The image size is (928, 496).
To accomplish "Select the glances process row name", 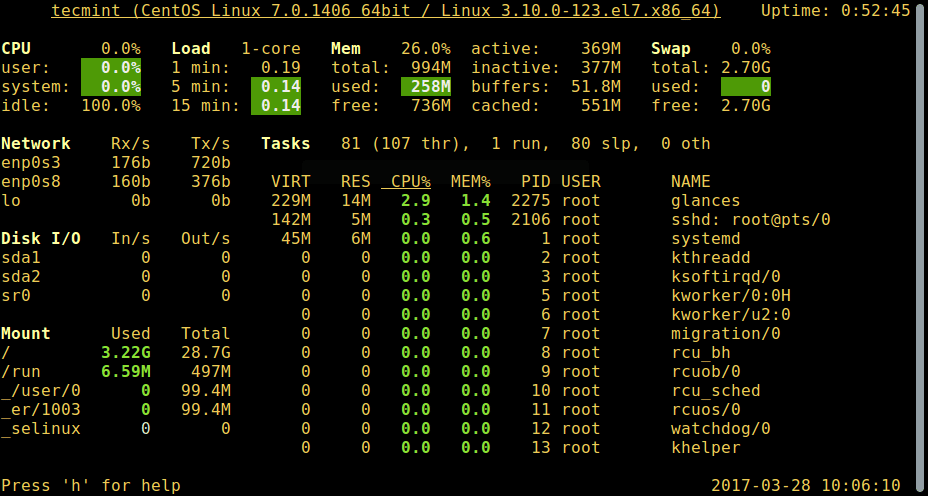I will coord(705,200).
